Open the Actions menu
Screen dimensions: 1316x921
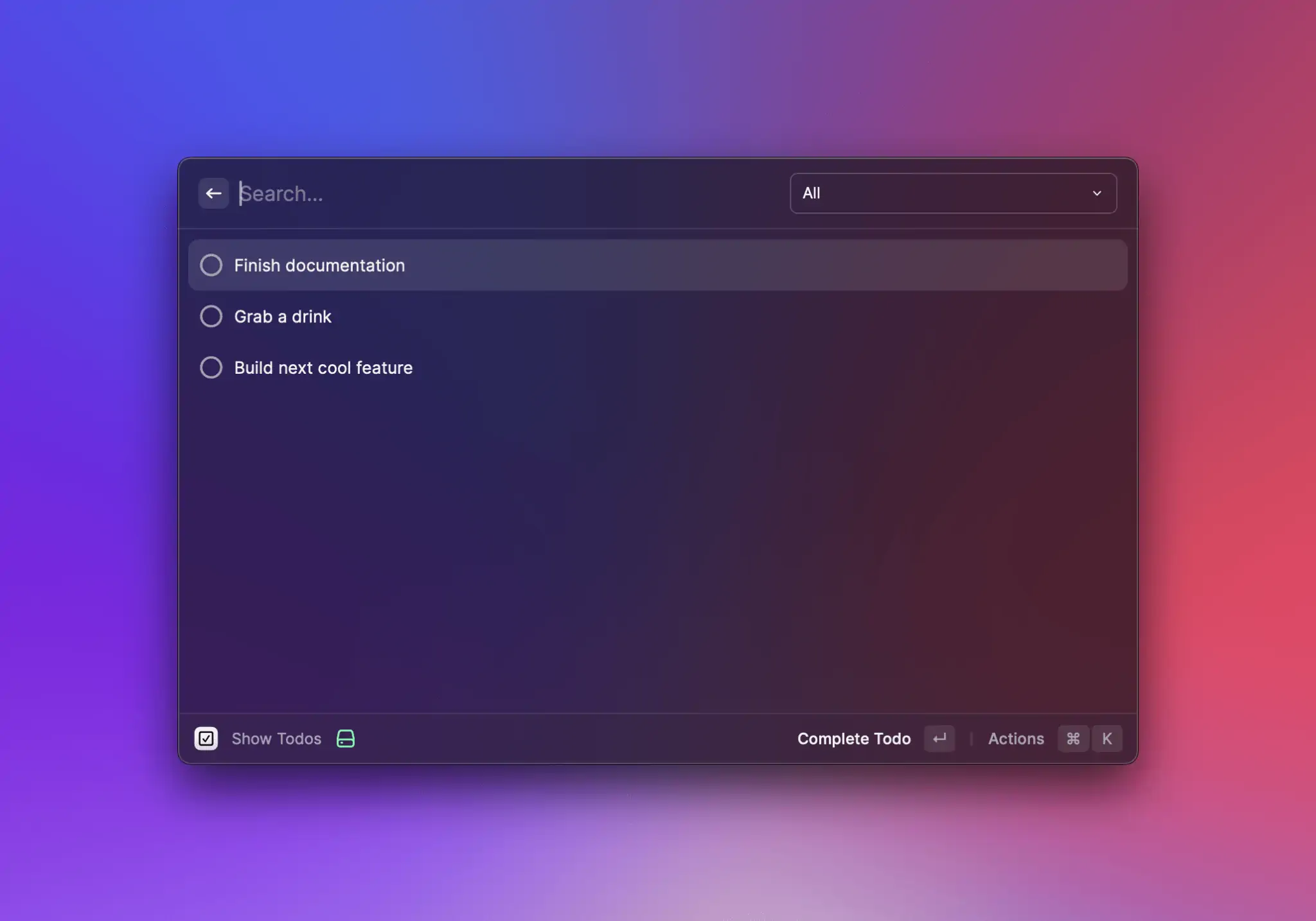[x=1015, y=739]
